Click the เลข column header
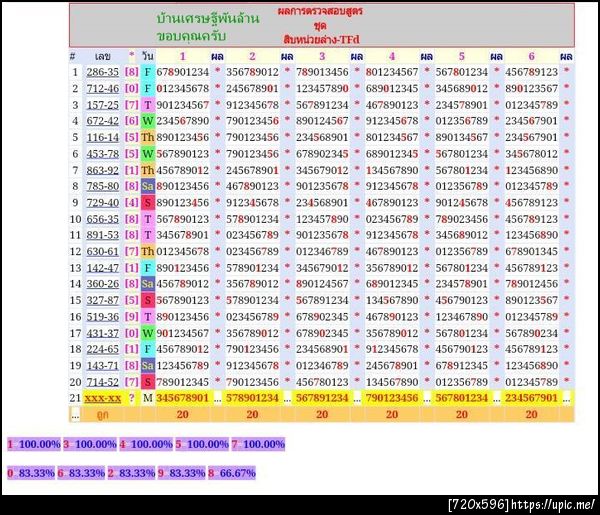The width and height of the screenshot is (600, 515). click(x=103, y=57)
